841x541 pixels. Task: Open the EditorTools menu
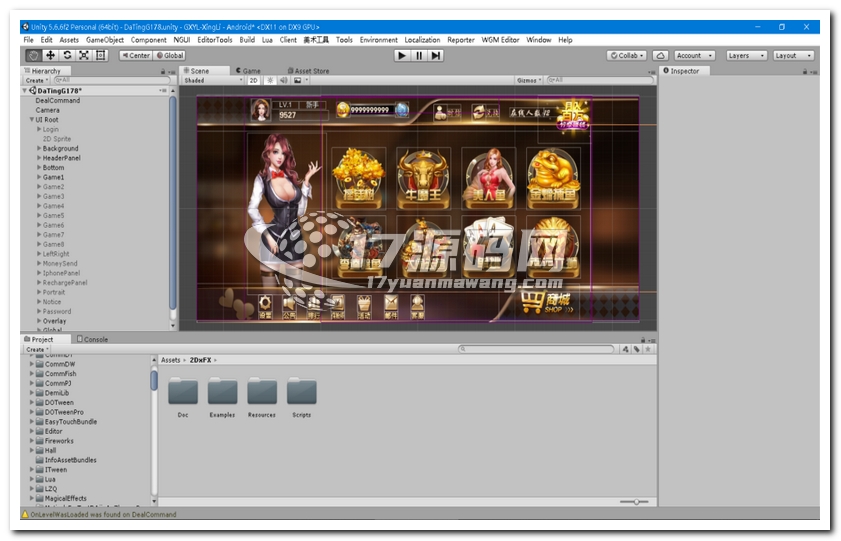click(215, 40)
